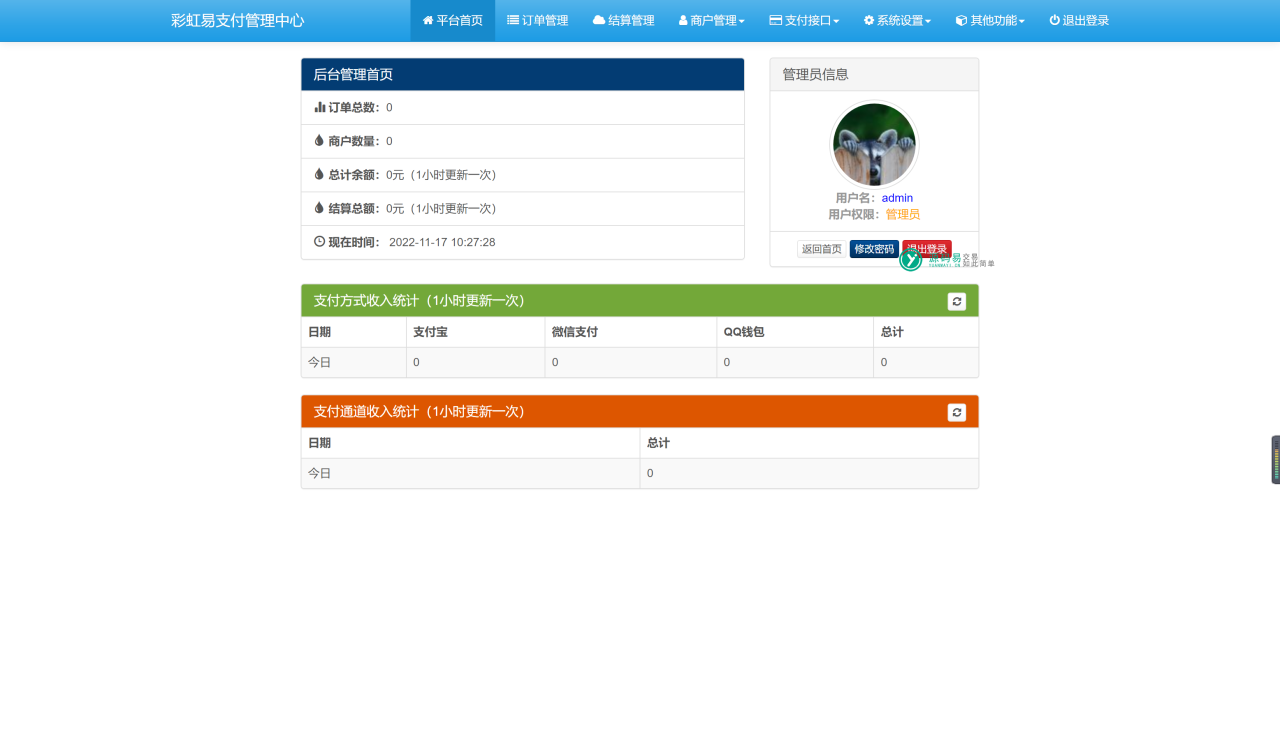Viewport: 1280px width, 729px height.
Task: Click the user icon in 商户管理
Action: click(x=683, y=20)
